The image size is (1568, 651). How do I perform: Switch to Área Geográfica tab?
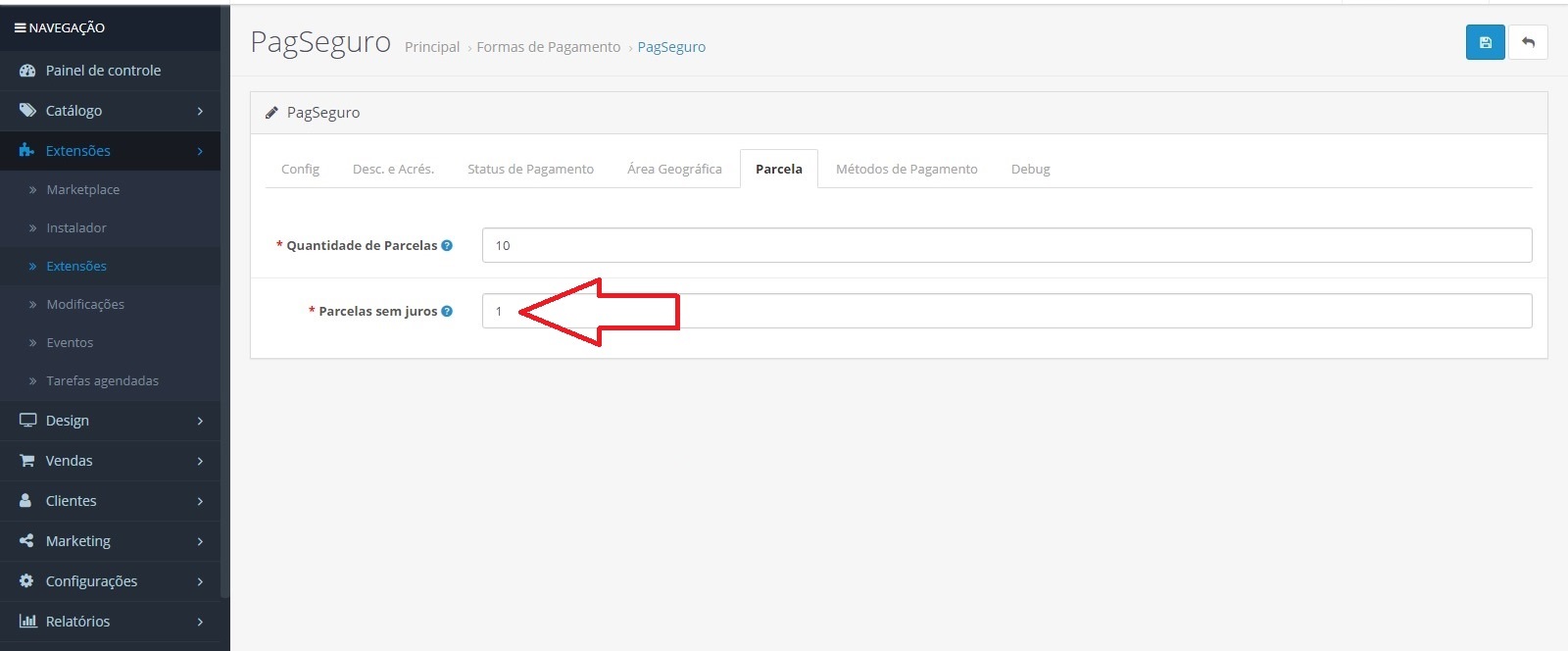click(x=674, y=169)
